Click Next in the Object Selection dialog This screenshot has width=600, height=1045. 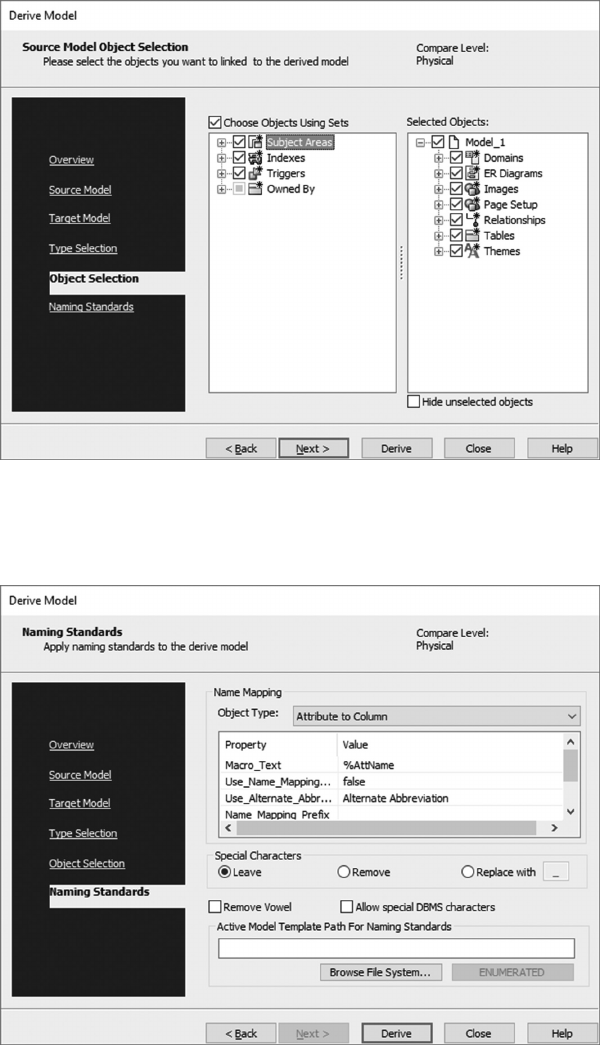(313, 449)
